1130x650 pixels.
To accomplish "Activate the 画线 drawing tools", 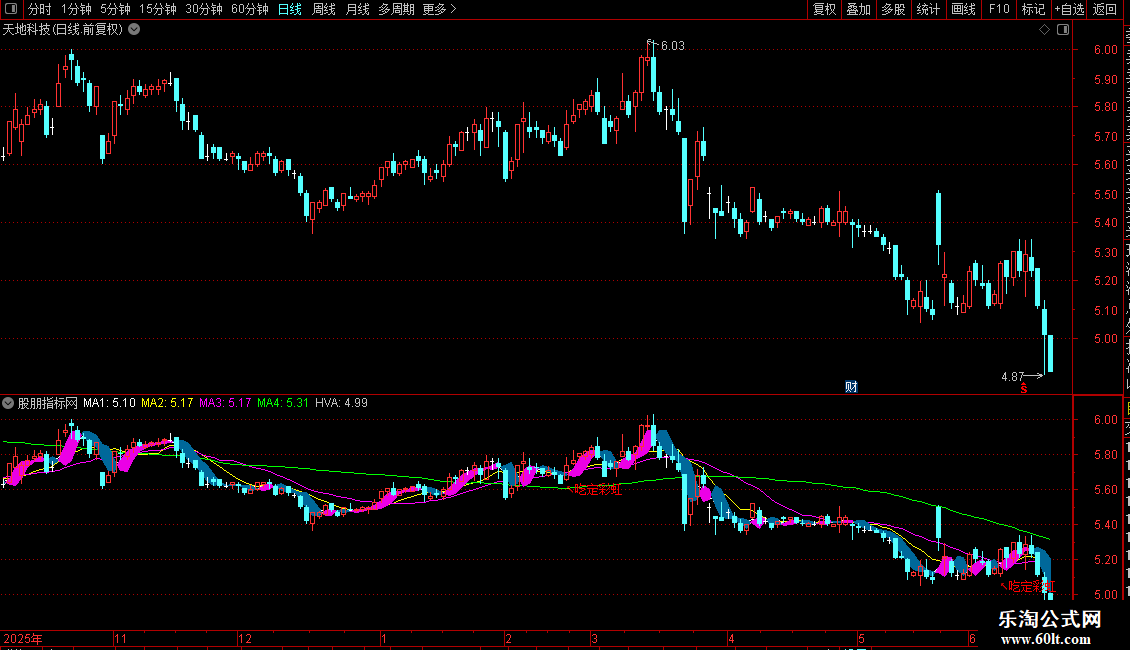I will pos(963,9).
